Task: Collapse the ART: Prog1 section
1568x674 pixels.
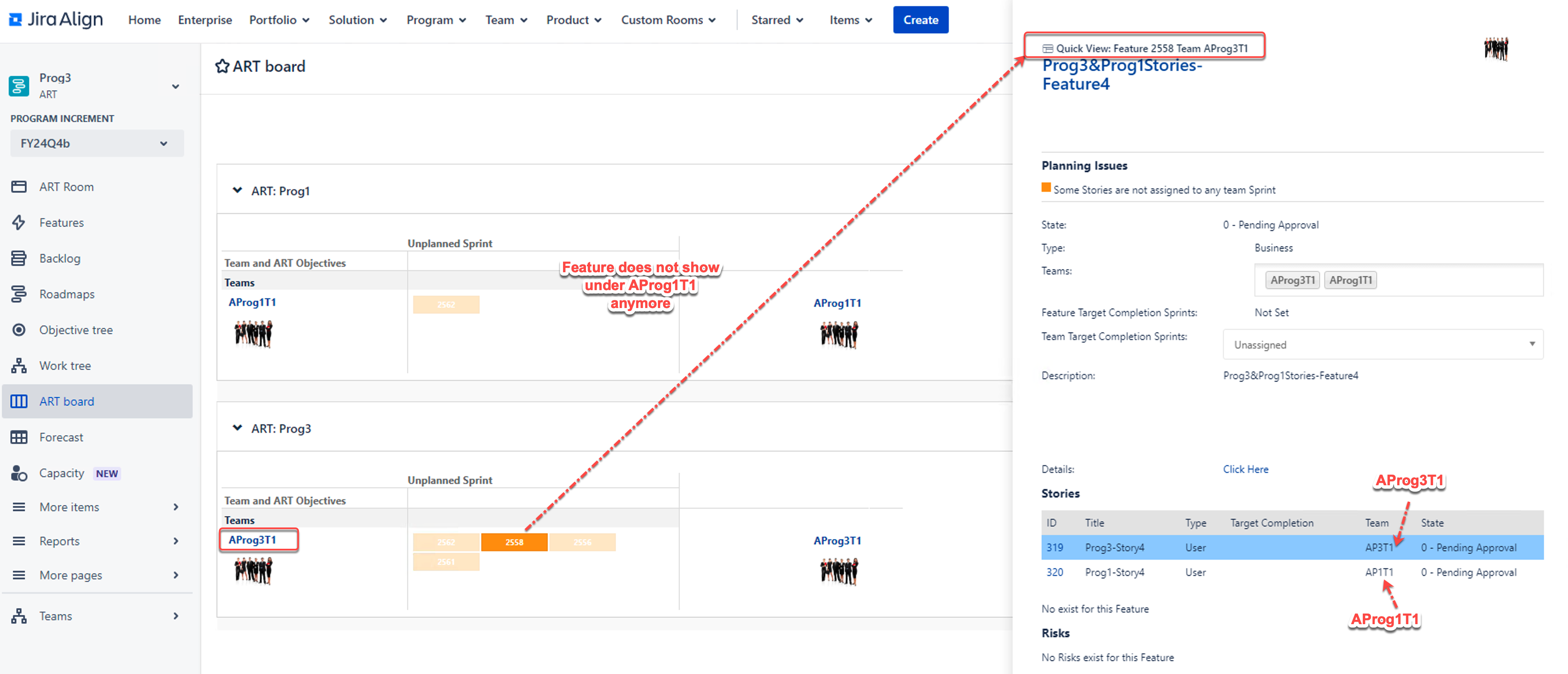Action: 237,190
